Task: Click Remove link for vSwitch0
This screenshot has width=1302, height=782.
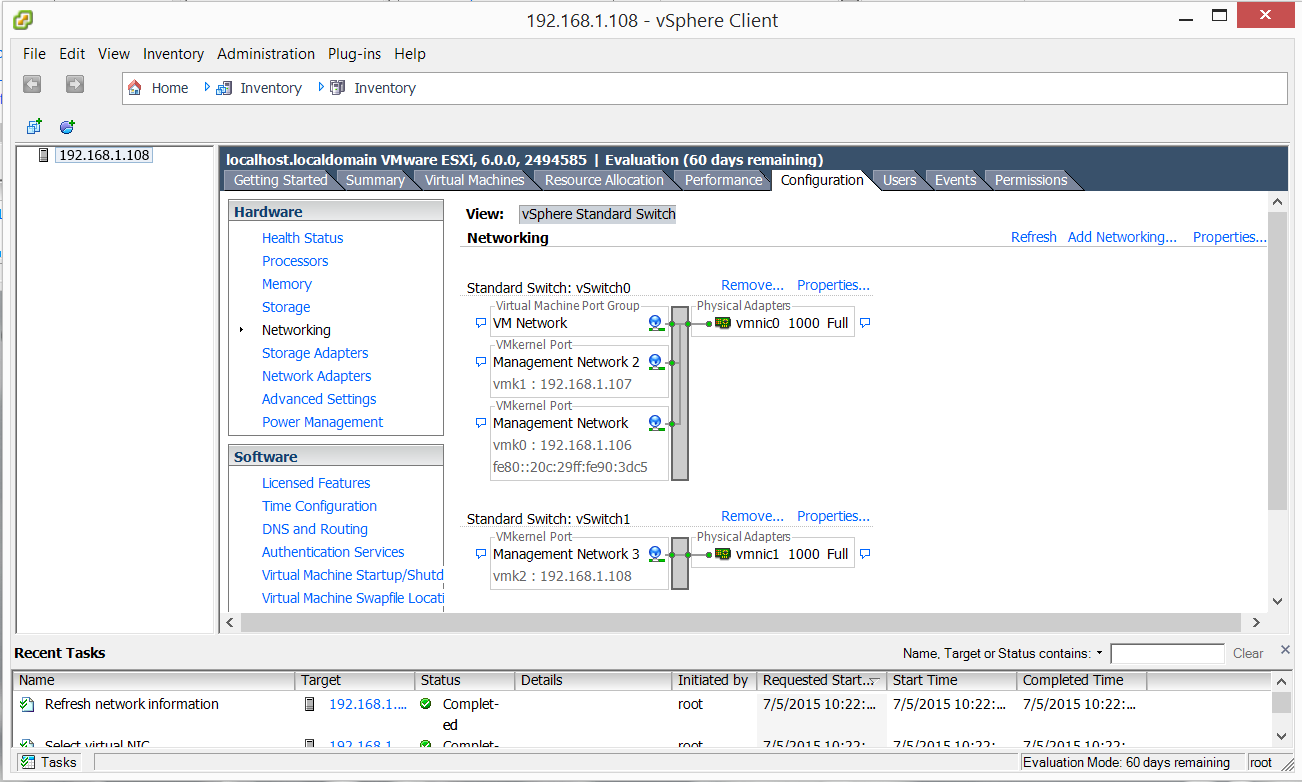Action: click(x=752, y=285)
